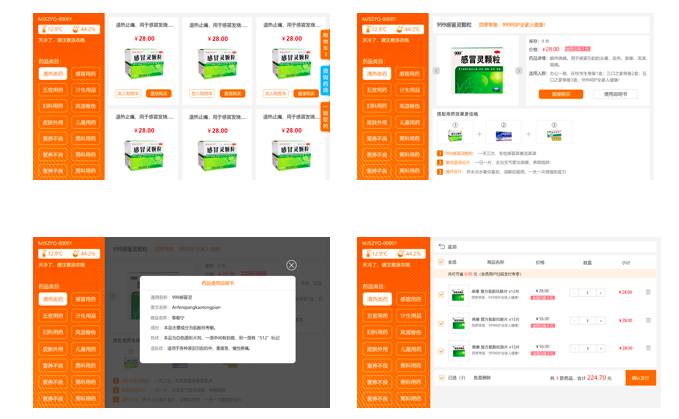The height and width of the screenshot is (419, 679).
Task: Click 批量删除 link in the cart footer
Action: pos(482,378)
